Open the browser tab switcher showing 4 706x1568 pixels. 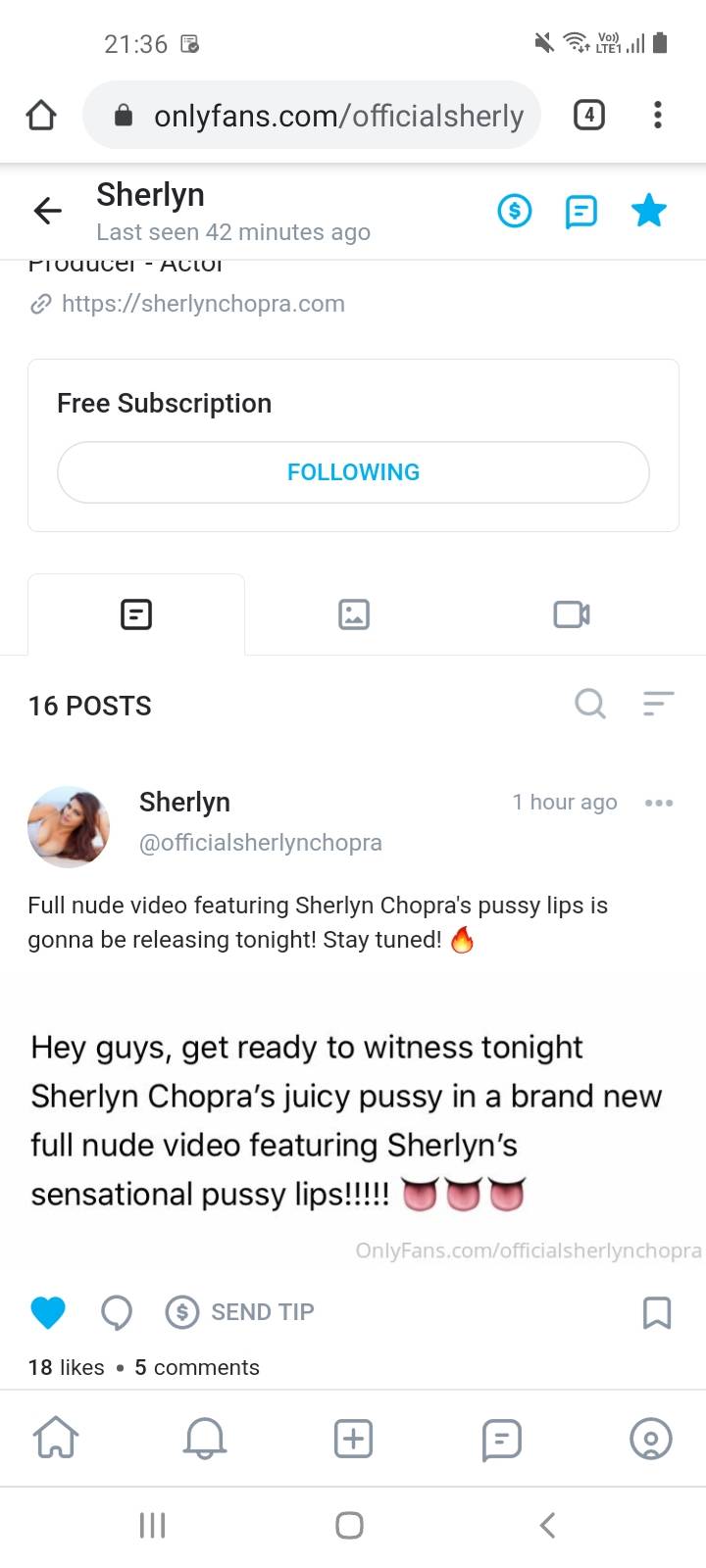[588, 115]
